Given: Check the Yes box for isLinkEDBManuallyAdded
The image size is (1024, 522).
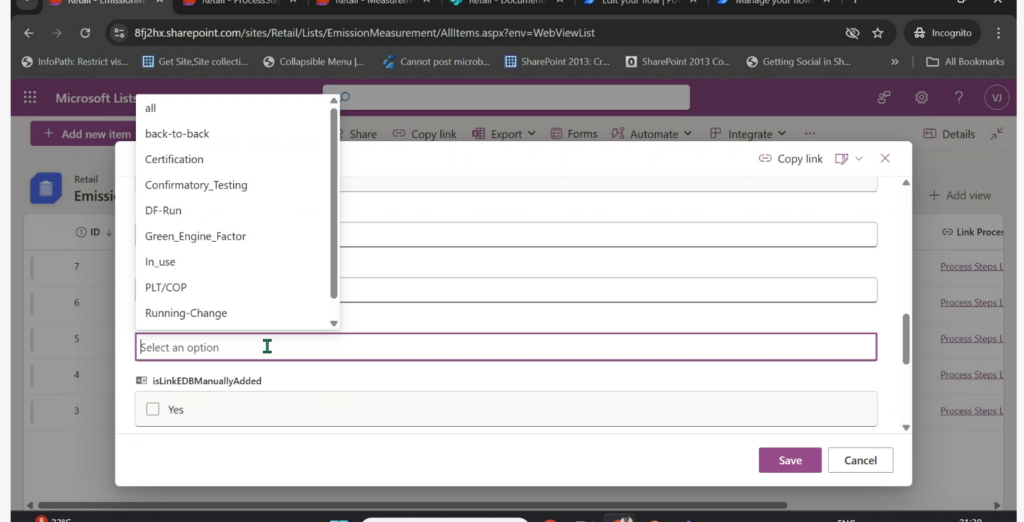Looking at the screenshot, I should 153,410.
